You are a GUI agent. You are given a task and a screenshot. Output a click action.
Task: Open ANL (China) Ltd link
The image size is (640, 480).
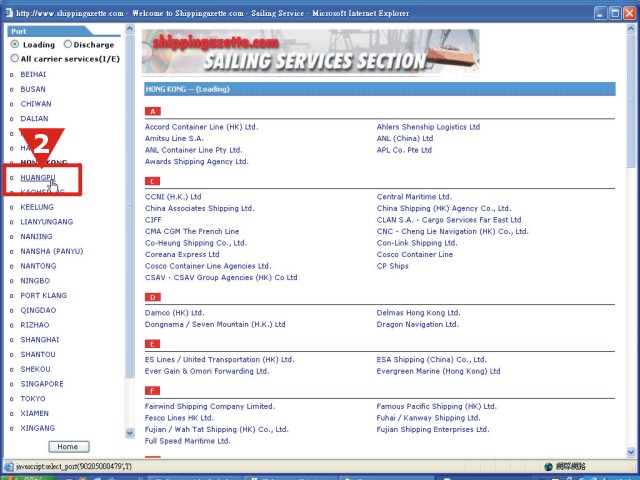tap(405, 138)
